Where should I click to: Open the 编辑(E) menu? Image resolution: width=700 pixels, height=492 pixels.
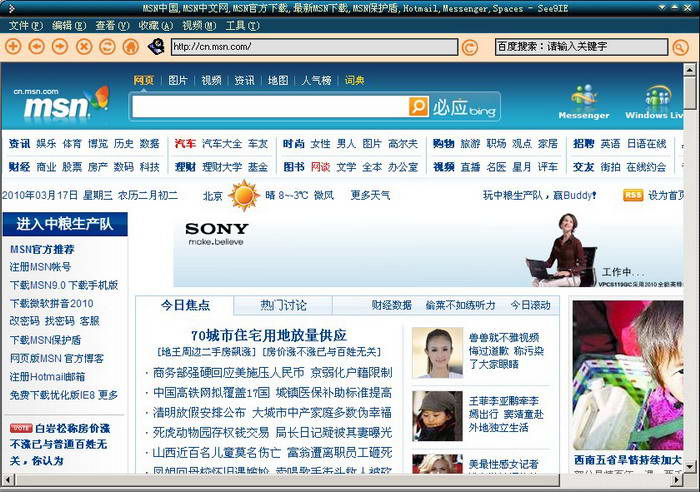(69, 26)
